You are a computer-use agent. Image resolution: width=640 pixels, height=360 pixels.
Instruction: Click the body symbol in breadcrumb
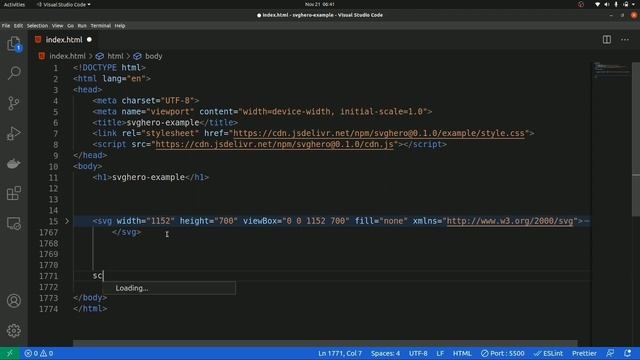point(148,56)
